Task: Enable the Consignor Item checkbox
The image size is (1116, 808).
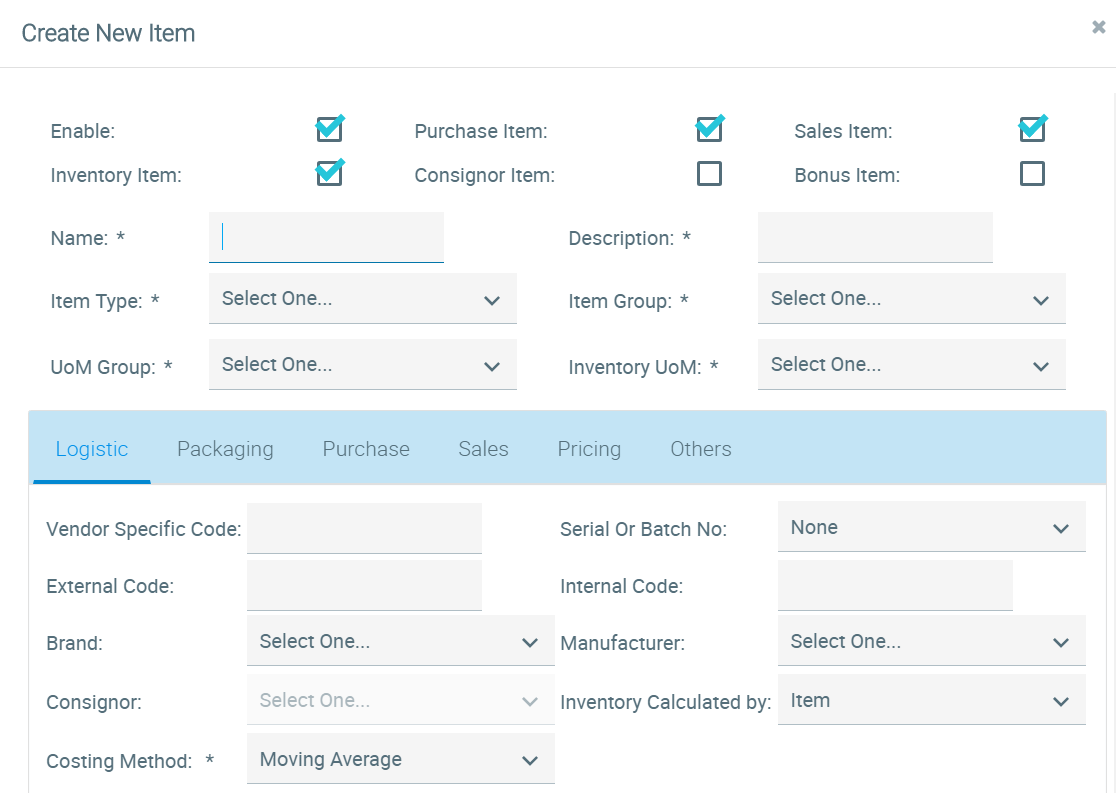Action: (x=709, y=174)
